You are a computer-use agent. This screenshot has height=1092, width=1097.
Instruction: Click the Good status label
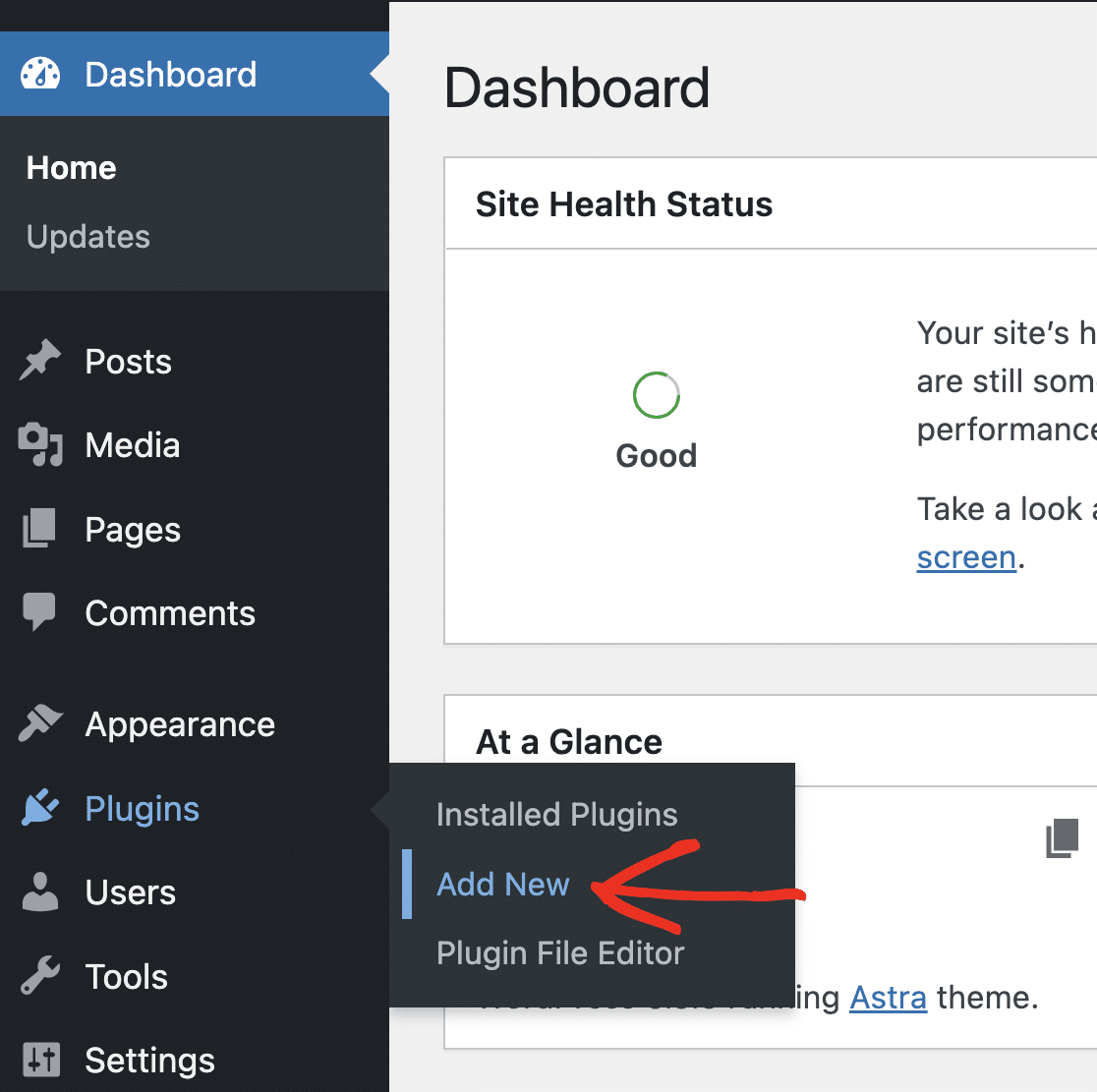tap(657, 455)
